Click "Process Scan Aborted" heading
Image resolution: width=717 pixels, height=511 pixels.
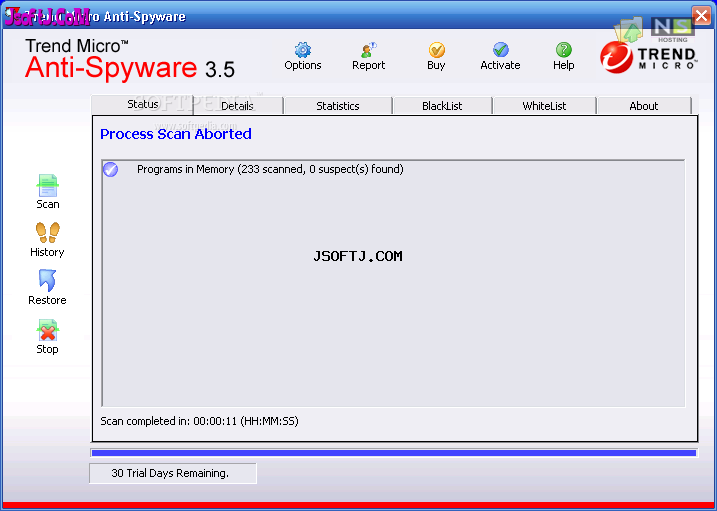point(176,134)
